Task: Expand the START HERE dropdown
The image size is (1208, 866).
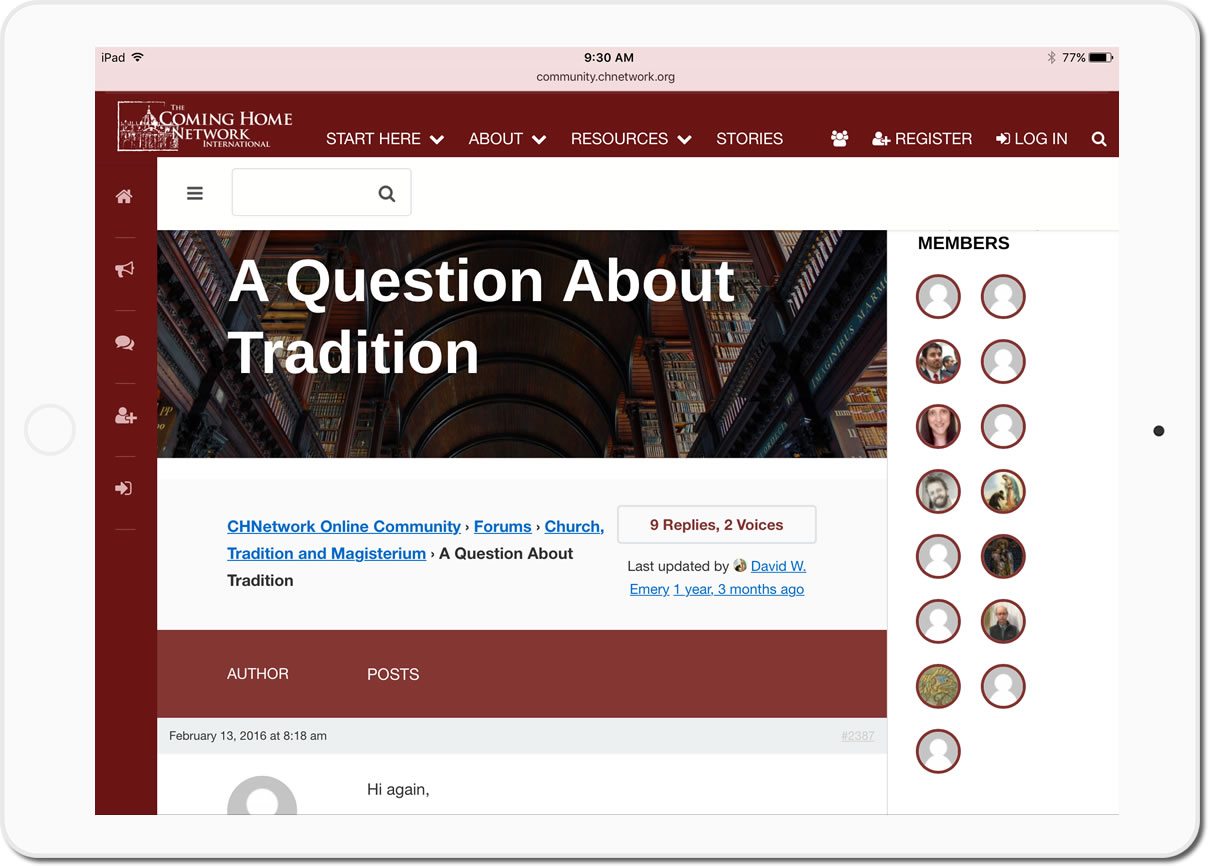Action: click(385, 139)
